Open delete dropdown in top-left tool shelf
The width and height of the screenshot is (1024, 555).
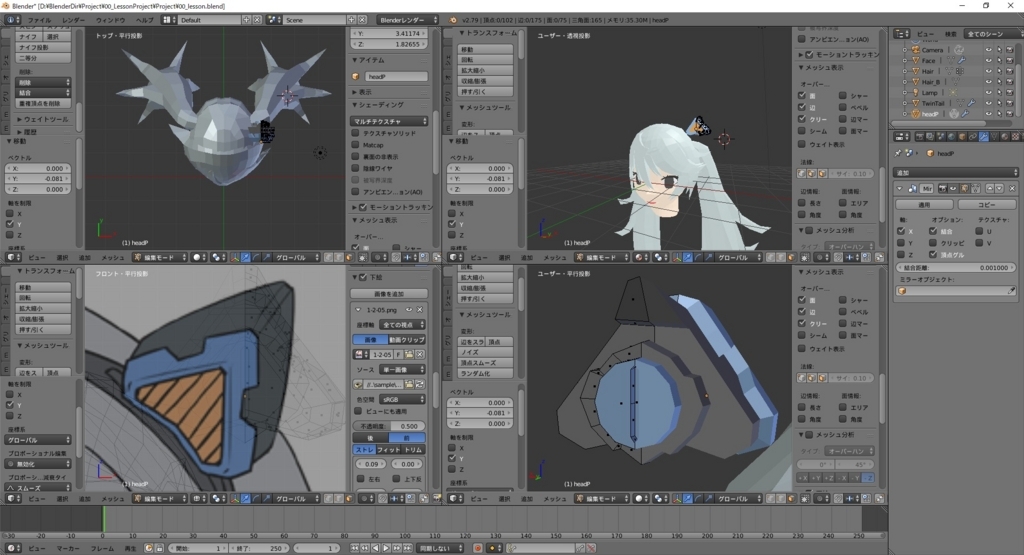coord(43,82)
